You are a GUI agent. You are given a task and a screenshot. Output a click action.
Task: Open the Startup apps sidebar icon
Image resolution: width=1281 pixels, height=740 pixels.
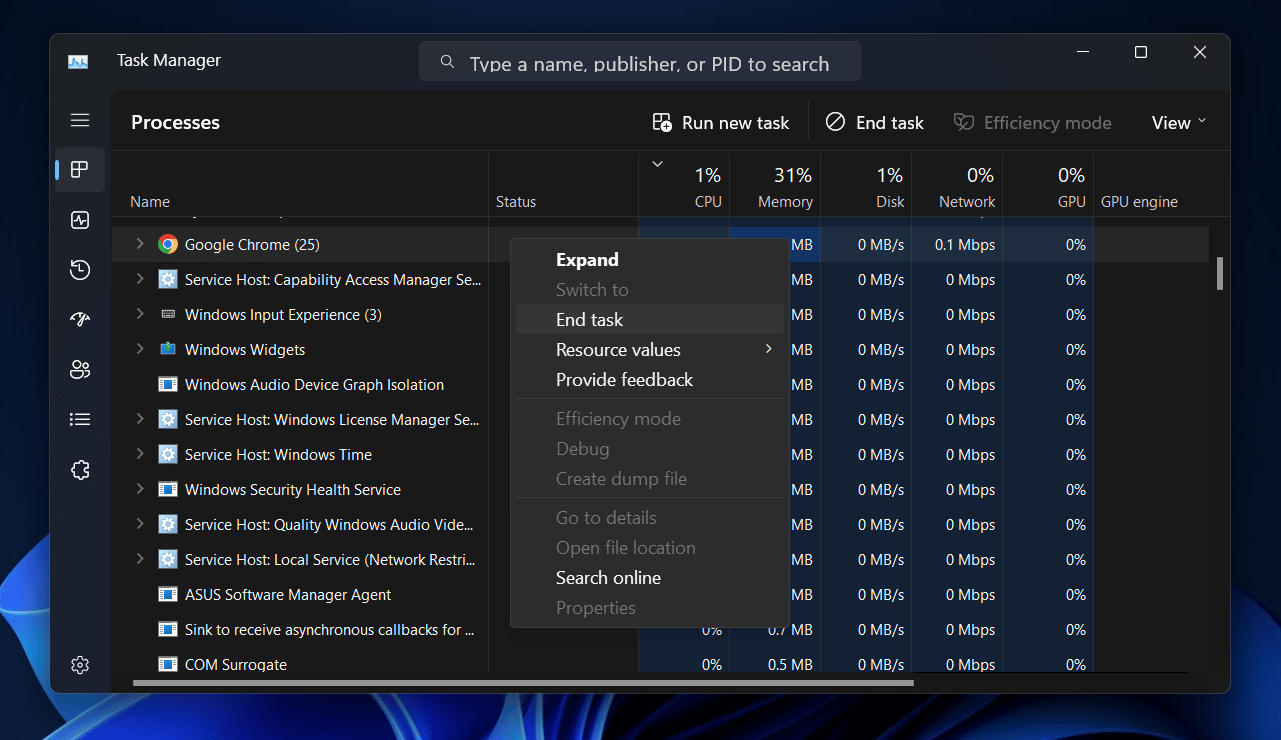pyautogui.click(x=80, y=320)
